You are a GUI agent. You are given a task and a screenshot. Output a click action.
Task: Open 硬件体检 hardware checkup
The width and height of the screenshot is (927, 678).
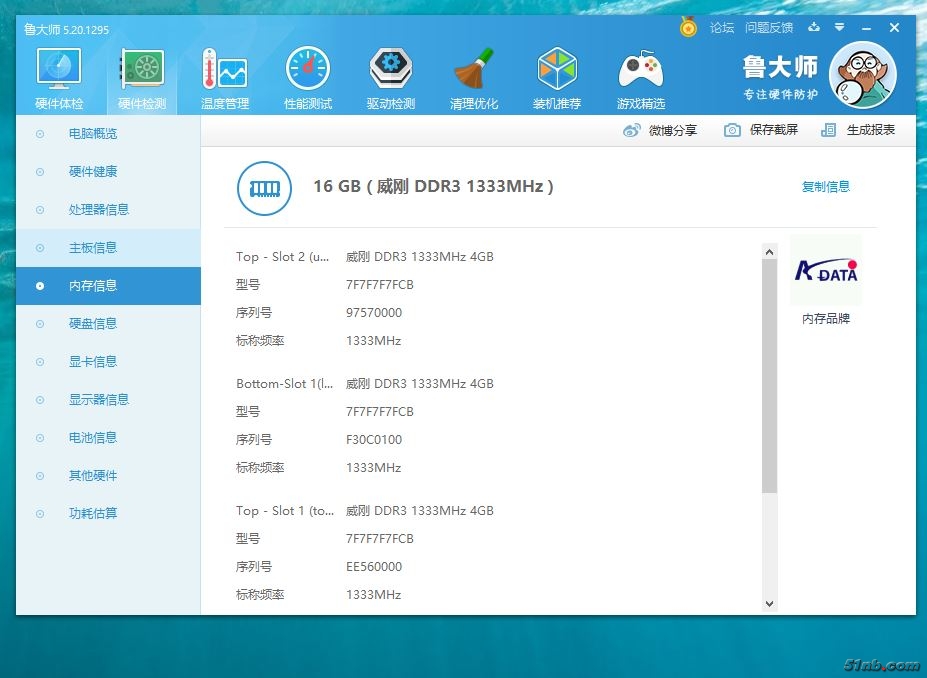pos(59,79)
